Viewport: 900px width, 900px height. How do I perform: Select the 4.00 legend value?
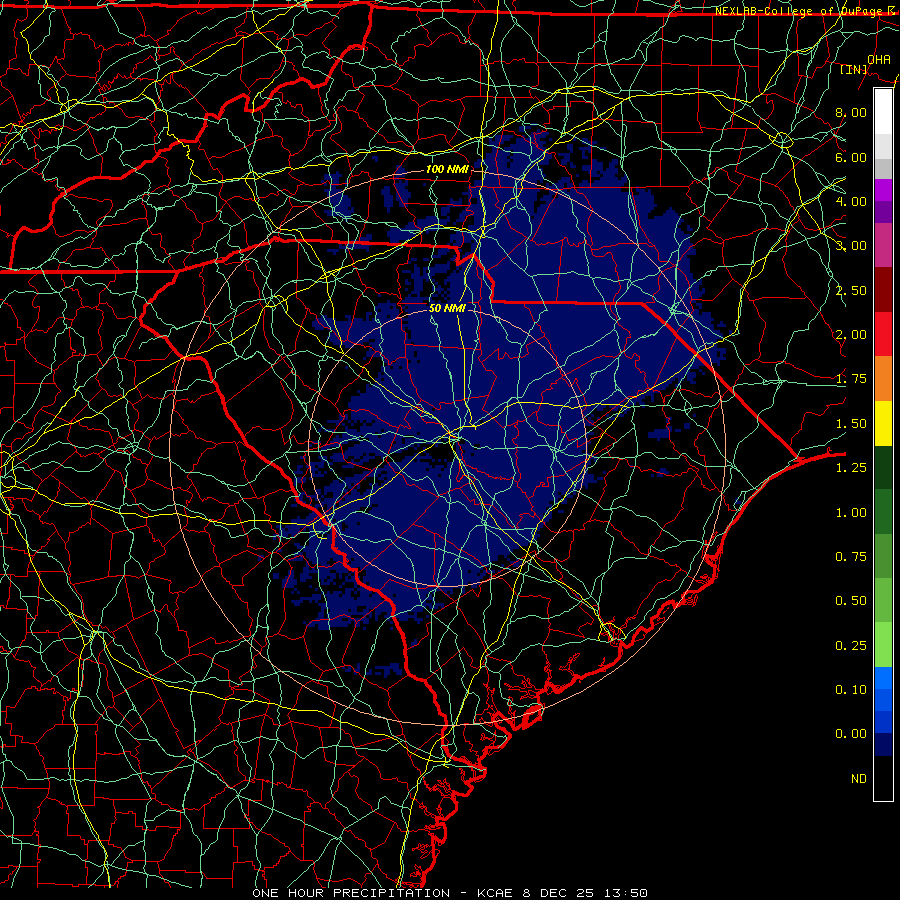tap(851, 201)
